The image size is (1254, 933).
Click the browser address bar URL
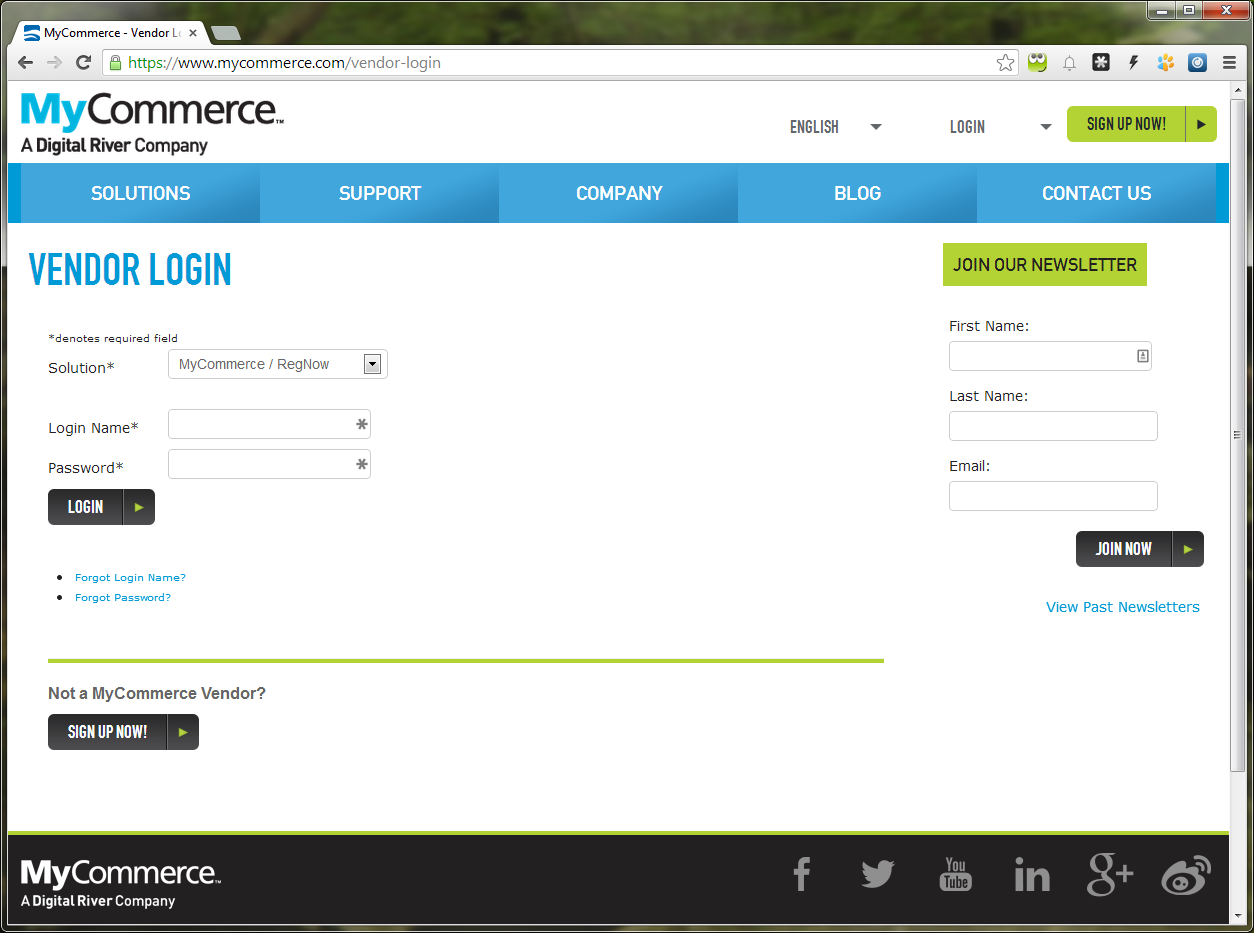point(285,63)
